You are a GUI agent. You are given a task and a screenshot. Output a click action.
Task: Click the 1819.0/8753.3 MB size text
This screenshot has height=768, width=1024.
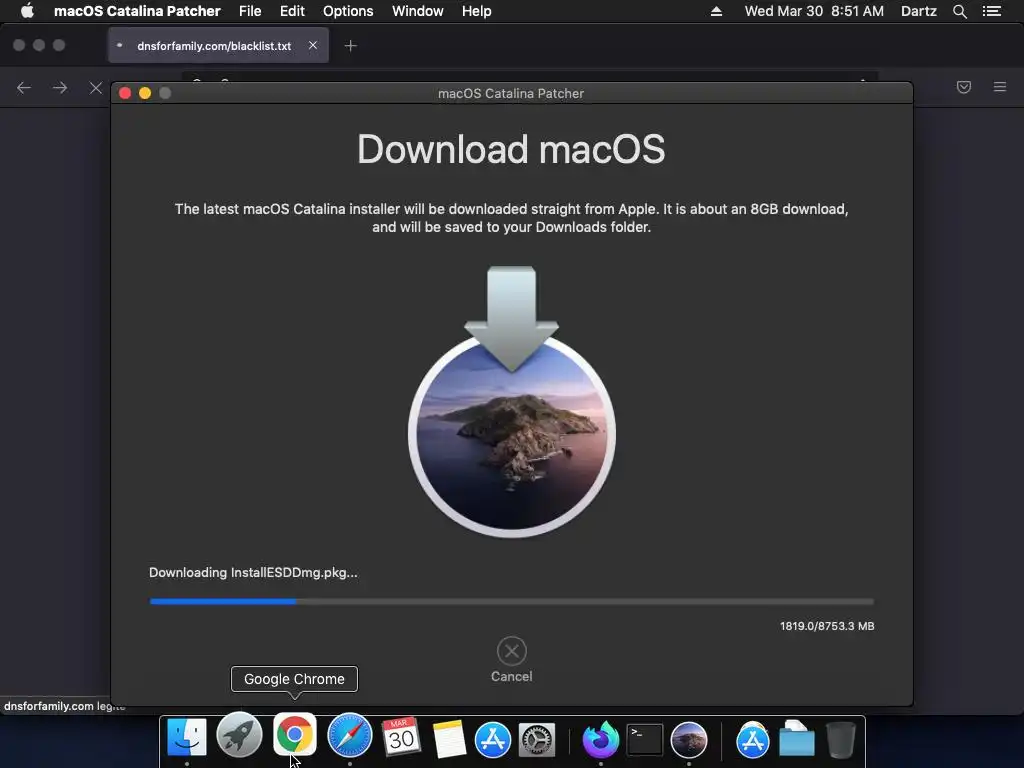827,626
